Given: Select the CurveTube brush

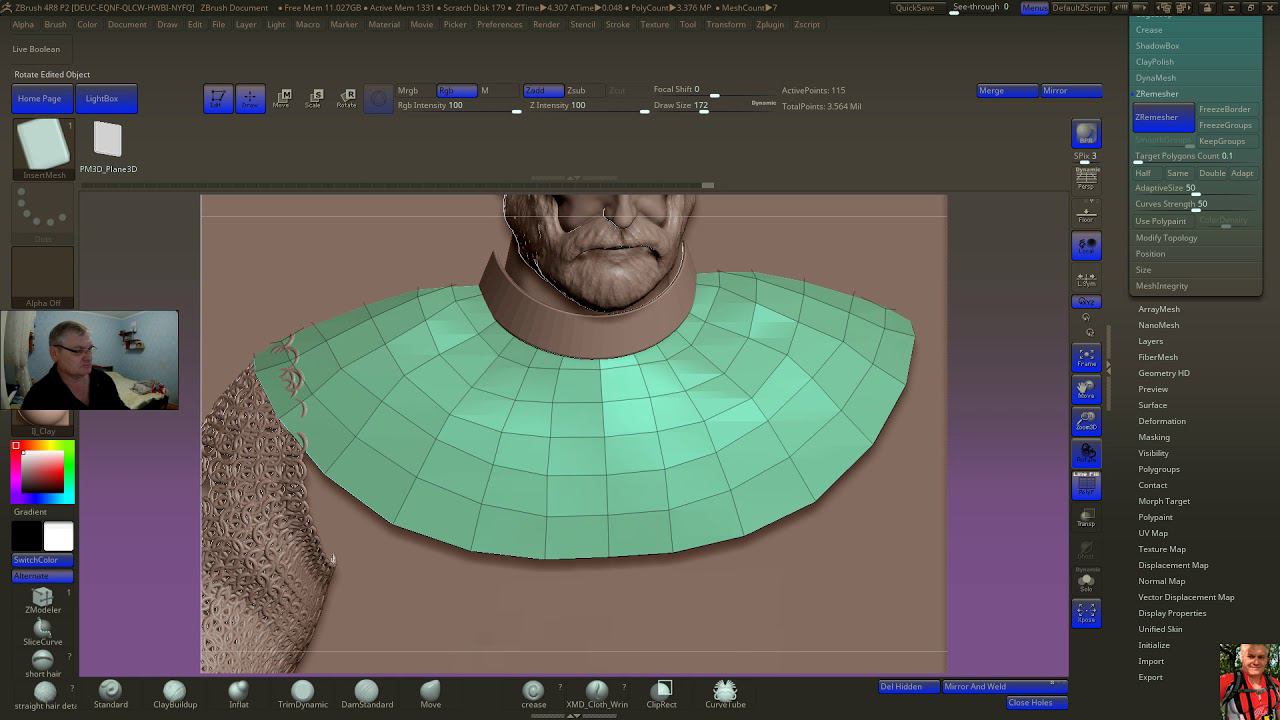Looking at the screenshot, I should tap(725, 692).
